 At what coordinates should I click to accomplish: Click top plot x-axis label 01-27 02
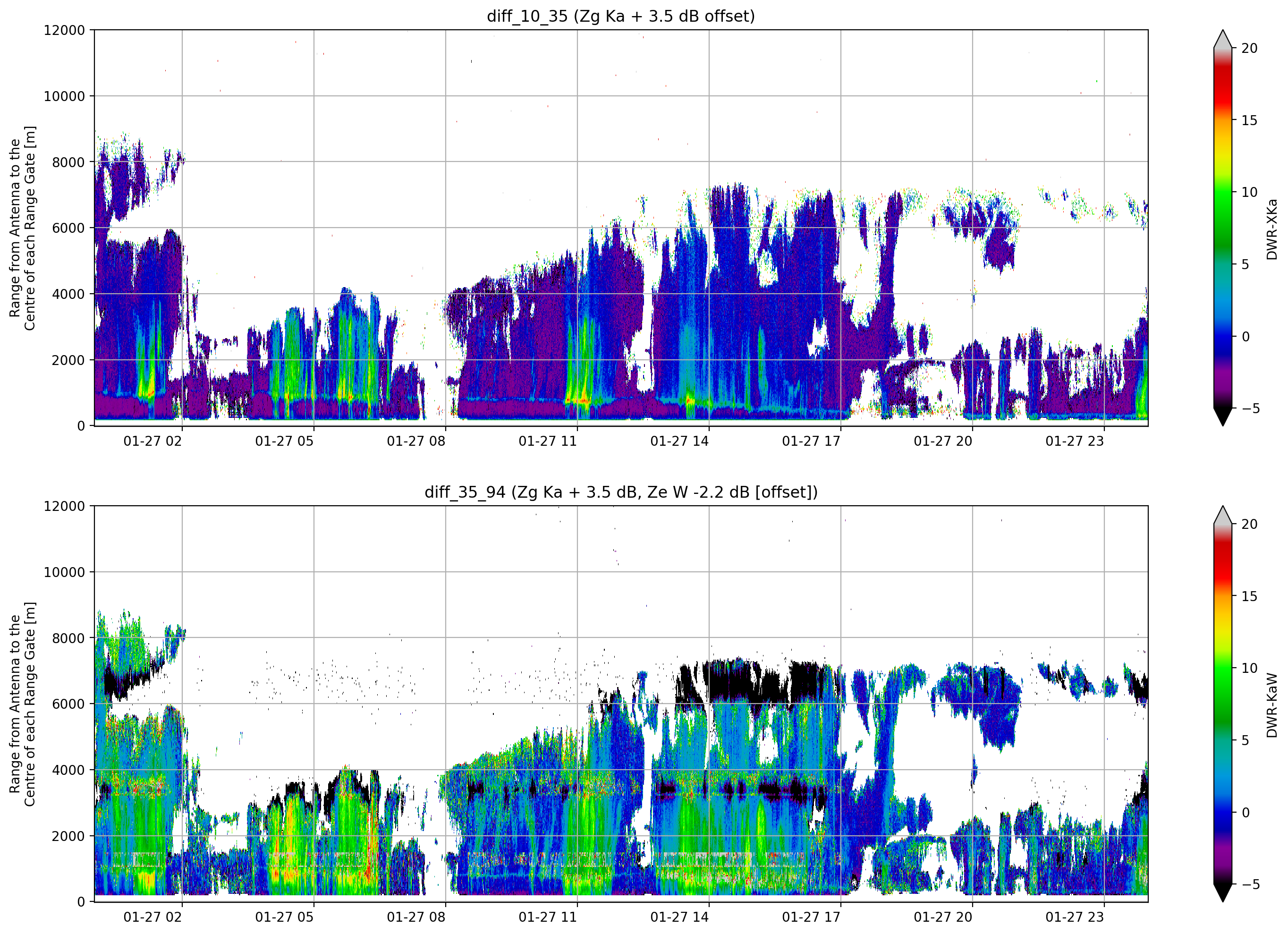tap(153, 441)
